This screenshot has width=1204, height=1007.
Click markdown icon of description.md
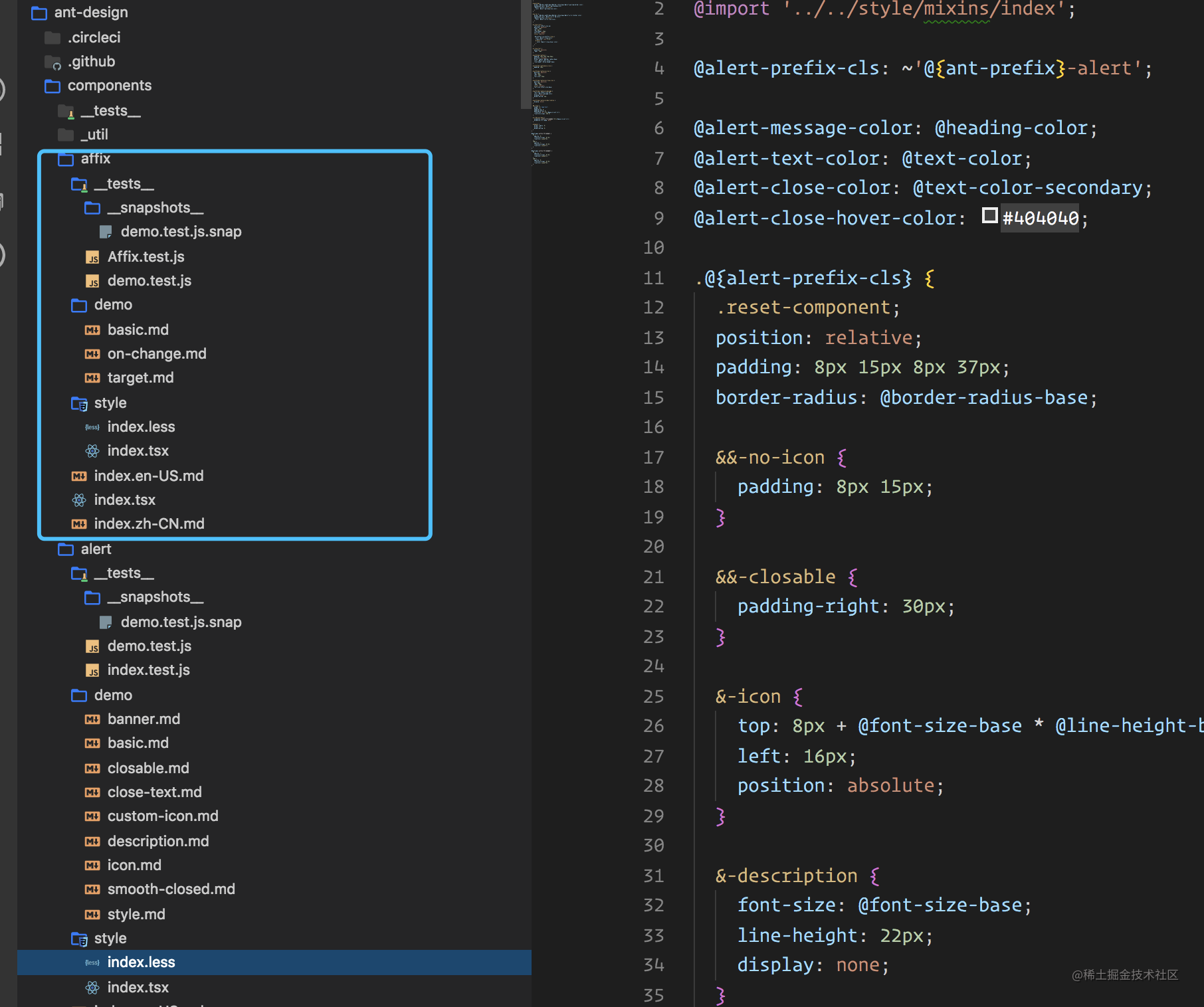point(92,842)
